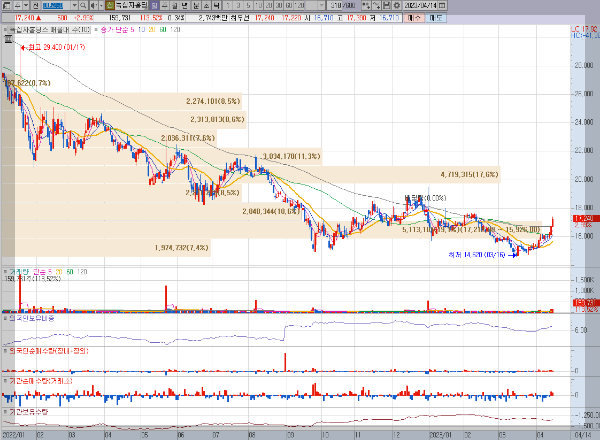Click the add-indicator icon left of line-plus icon

click(366, 5)
